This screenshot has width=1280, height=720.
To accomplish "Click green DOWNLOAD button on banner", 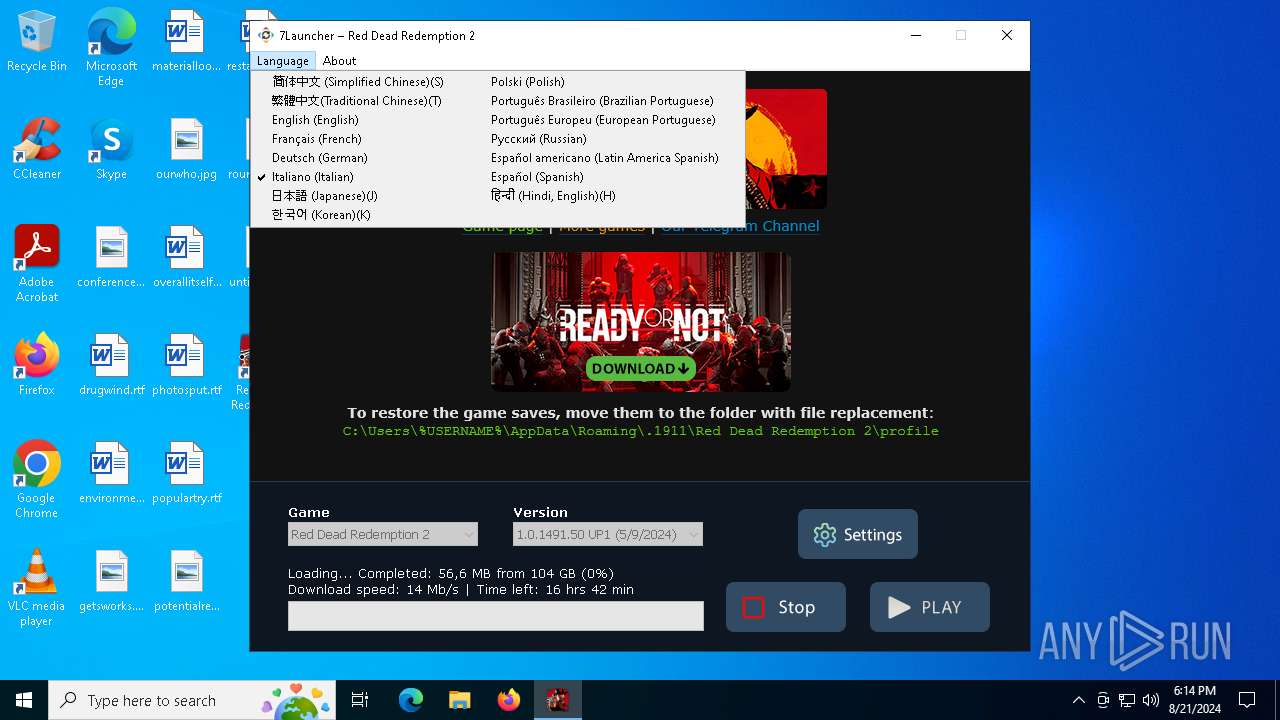I will (x=641, y=369).
